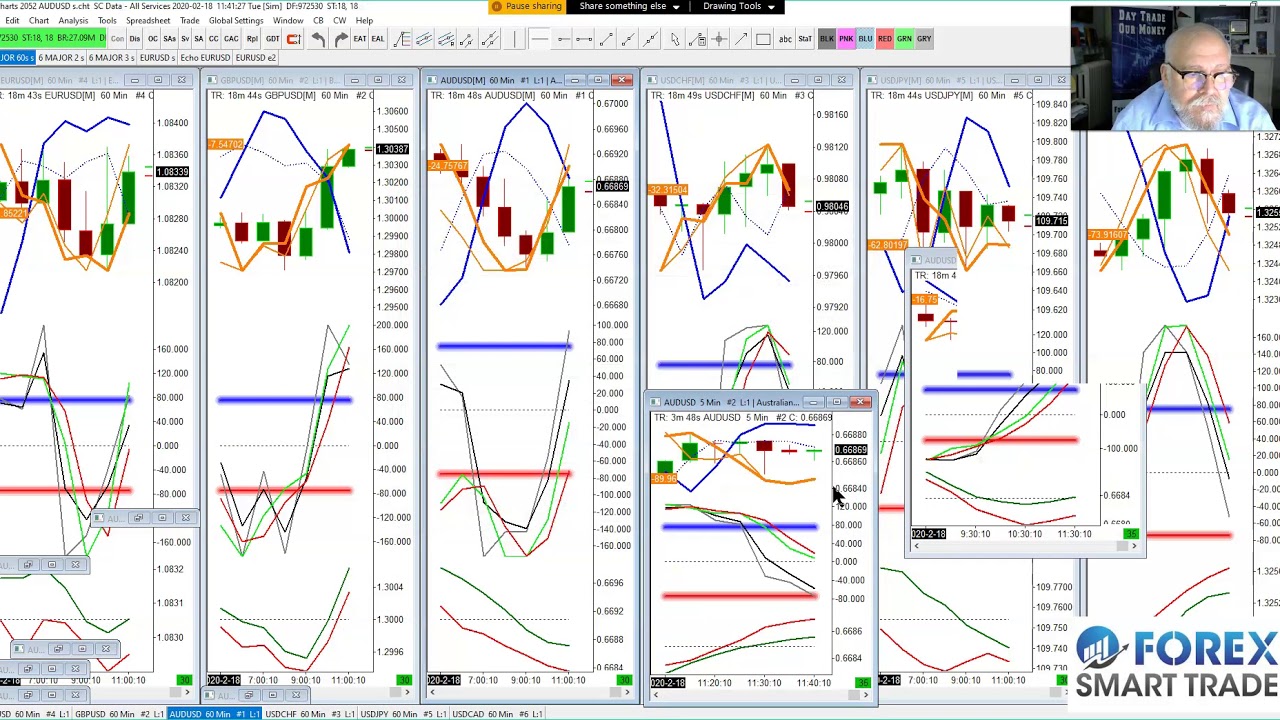Pick the GRY gray color swatch
The image size is (1280, 720).
coord(924,39)
